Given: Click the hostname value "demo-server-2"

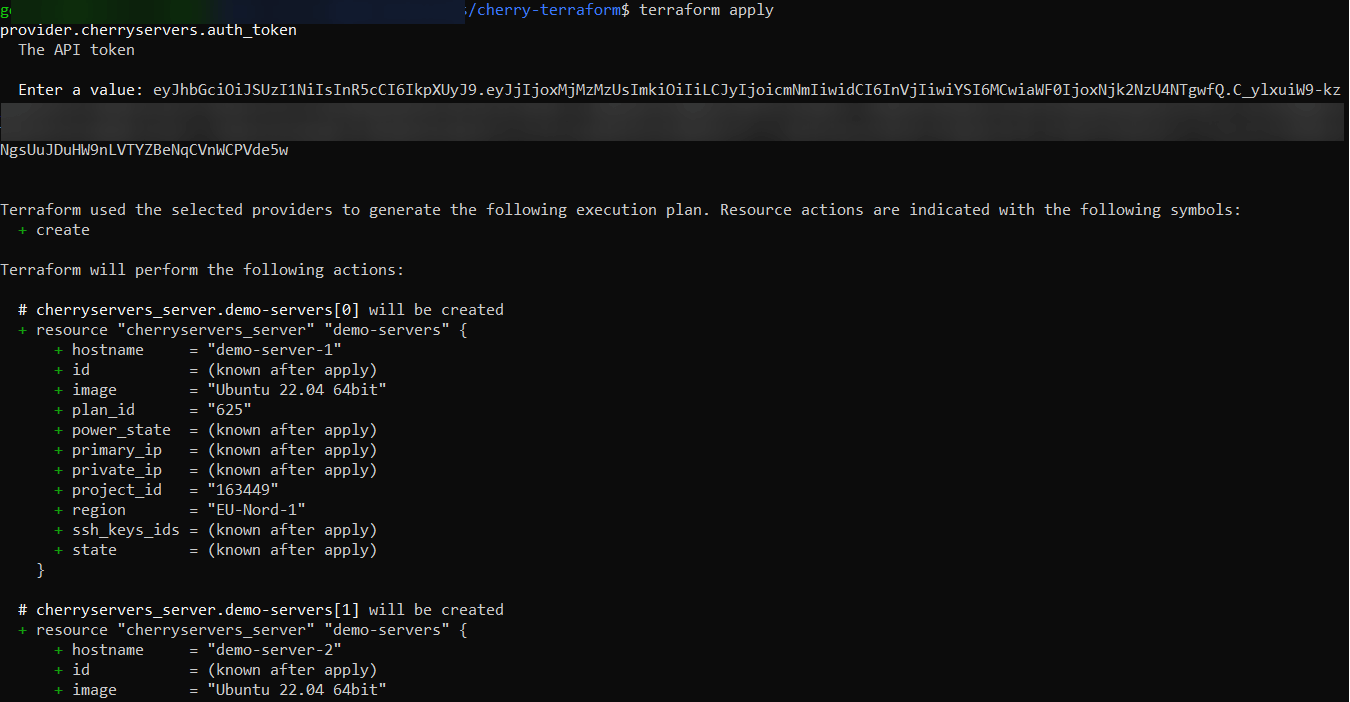Looking at the screenshot, I should point(274,650).
